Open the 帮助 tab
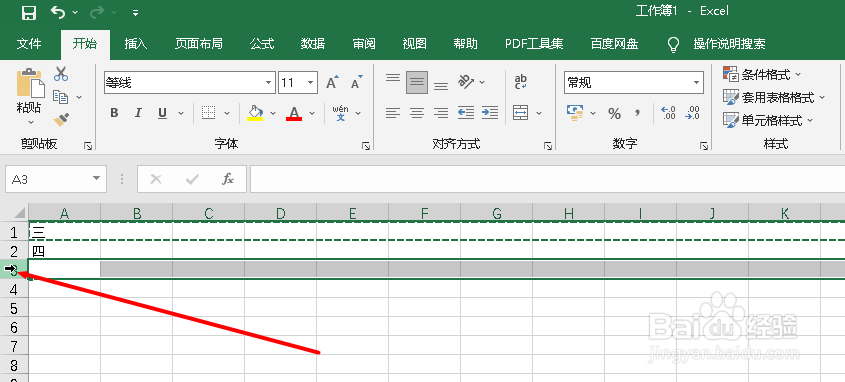 (x=465, y=44)
